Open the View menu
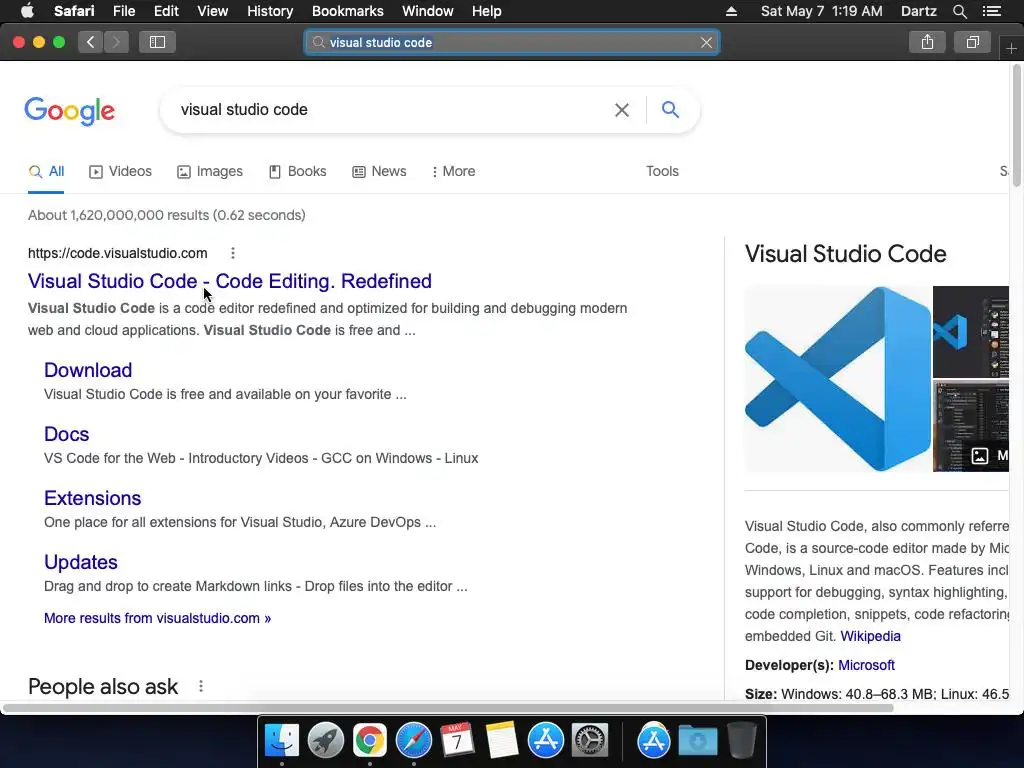Viewport: 1024px width, 768px height. coord(213,11)
